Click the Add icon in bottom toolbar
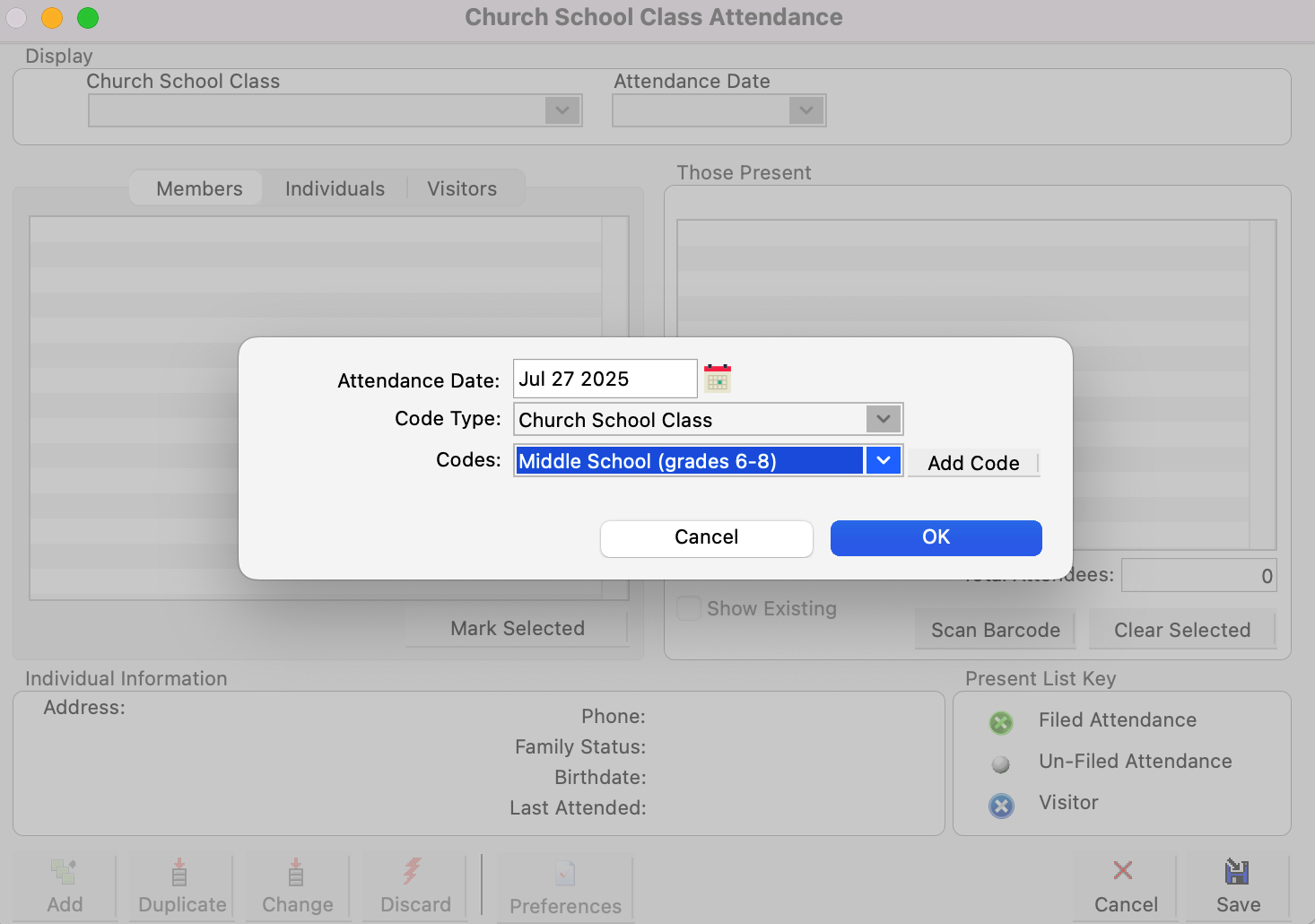1315x924 pixels. (x=64, y=871)
